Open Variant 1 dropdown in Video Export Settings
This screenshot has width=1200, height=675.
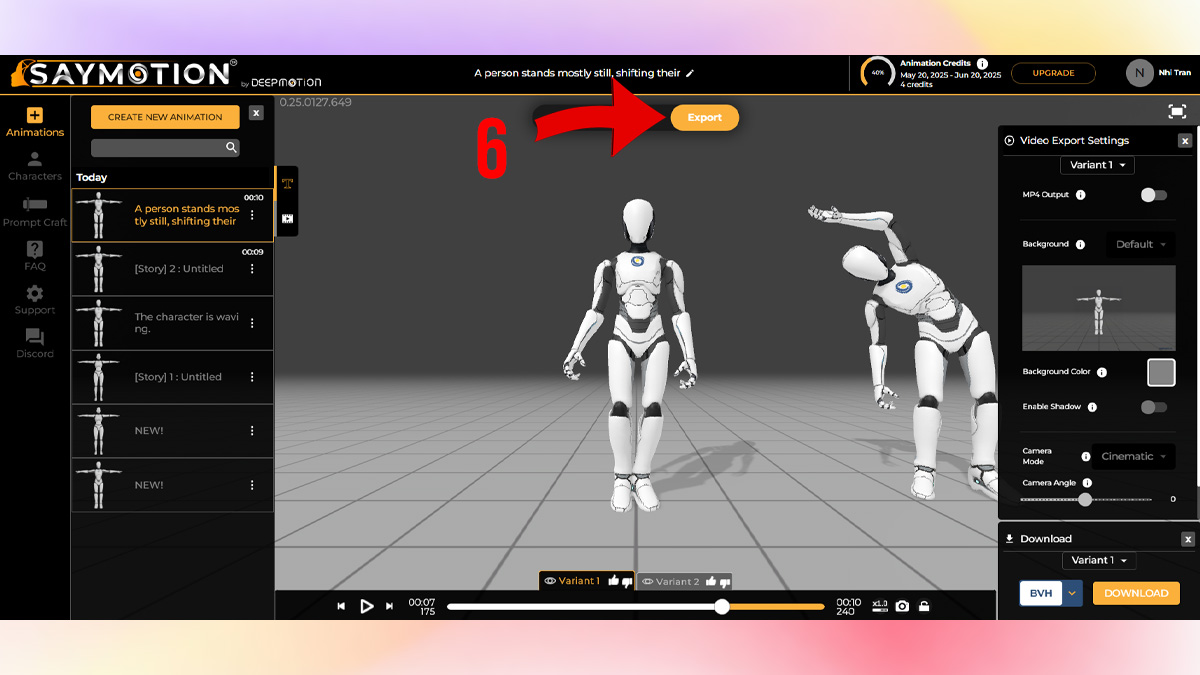(x=1097, y=165)
